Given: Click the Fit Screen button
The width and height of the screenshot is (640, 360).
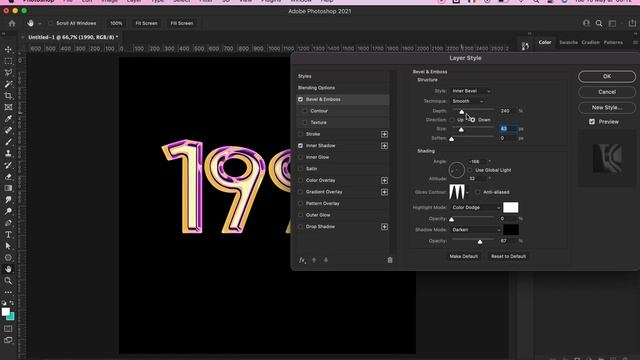Looking at the screenshot, I should coord(146,23).
